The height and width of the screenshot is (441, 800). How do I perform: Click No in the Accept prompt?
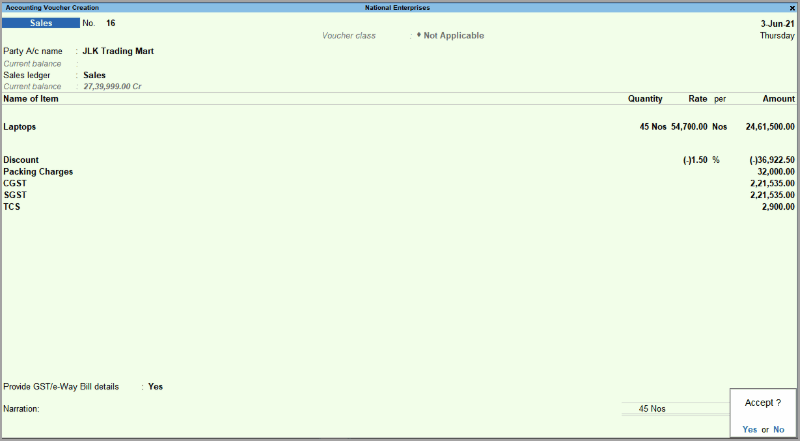pyautogui.click(x=779, y=429)
